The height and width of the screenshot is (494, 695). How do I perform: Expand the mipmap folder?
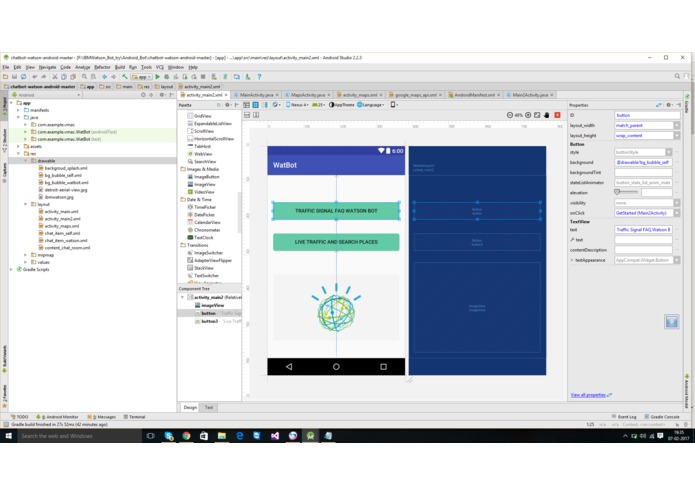(26, 255)
